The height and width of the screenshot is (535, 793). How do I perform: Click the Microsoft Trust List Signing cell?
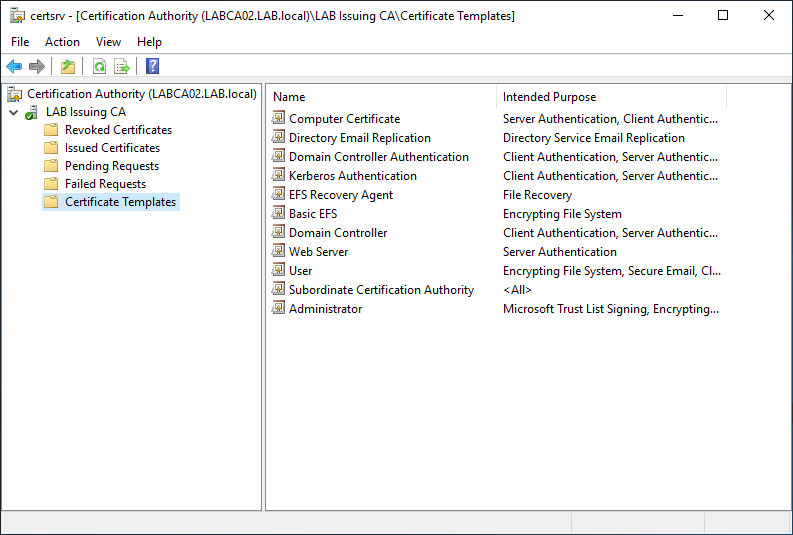(610, 309)
